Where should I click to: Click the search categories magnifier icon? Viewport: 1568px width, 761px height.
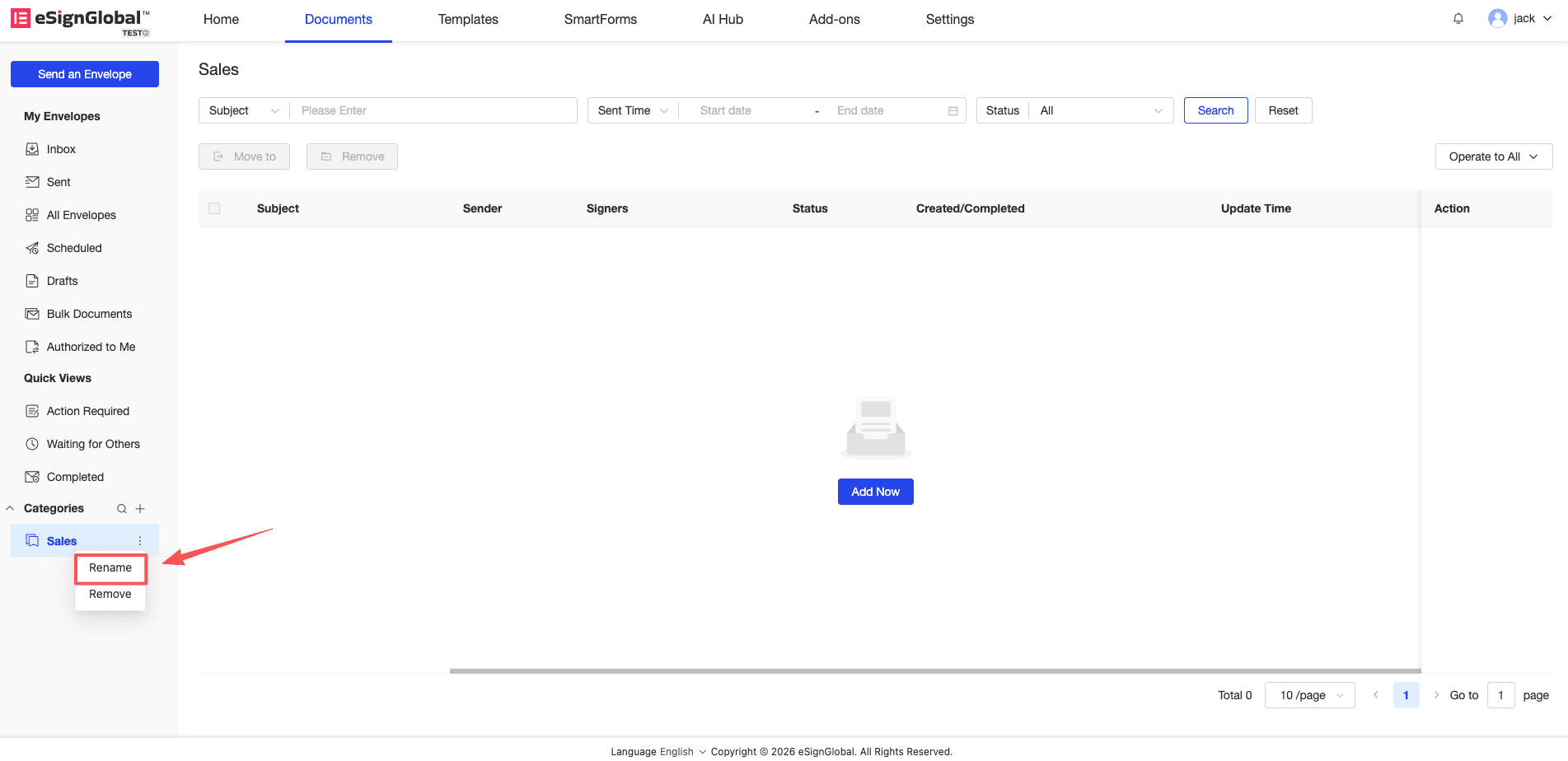tap(121, 509)
